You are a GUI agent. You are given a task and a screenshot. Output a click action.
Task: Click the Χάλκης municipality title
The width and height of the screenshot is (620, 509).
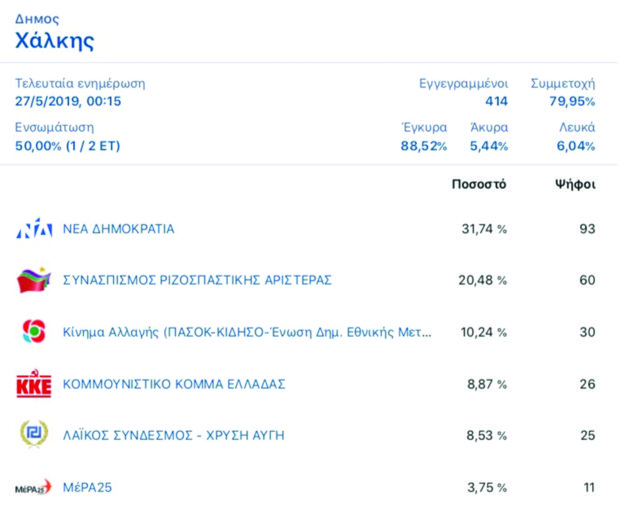pos(54,41)
